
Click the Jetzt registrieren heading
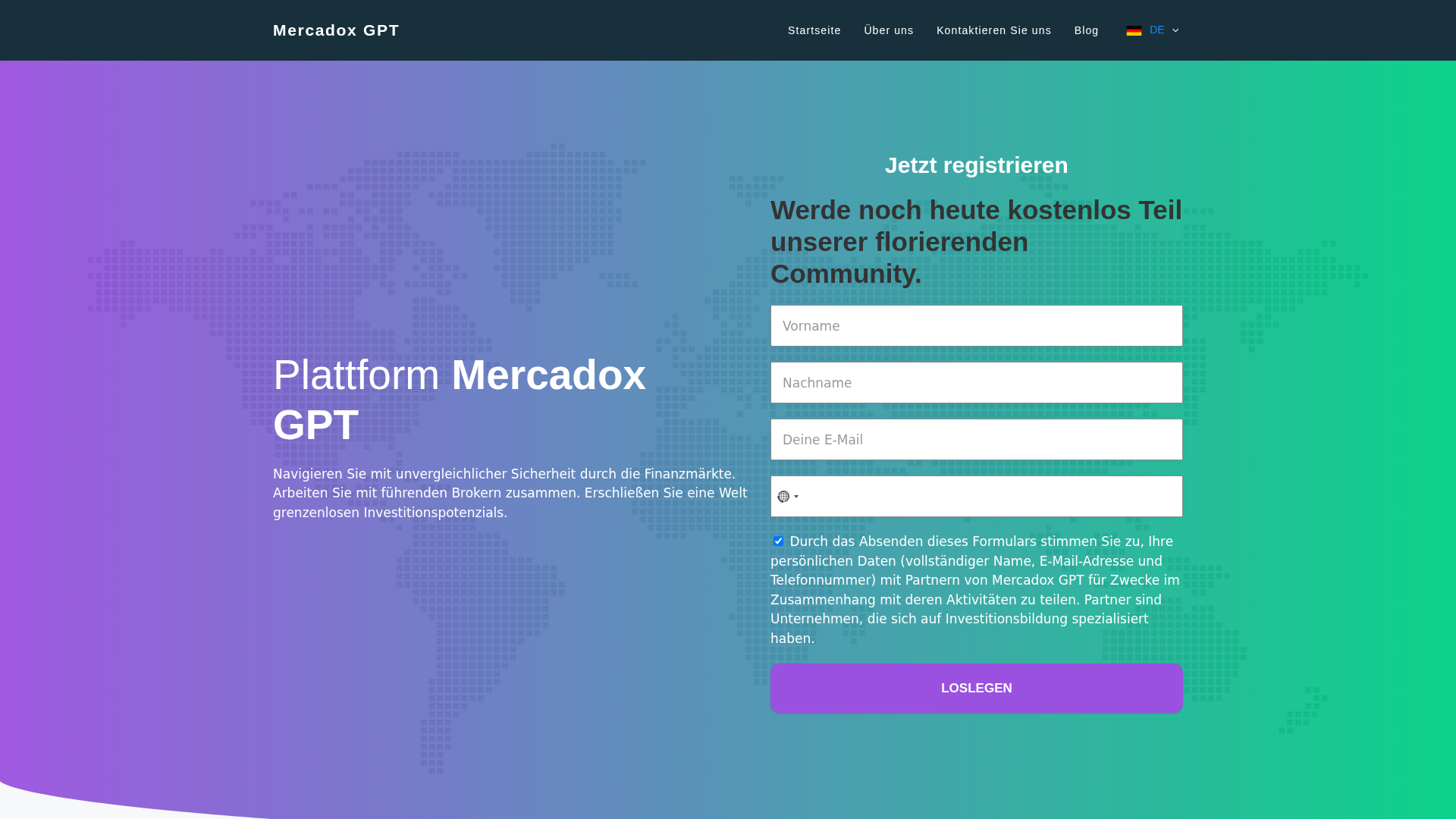tap(977, 165)
